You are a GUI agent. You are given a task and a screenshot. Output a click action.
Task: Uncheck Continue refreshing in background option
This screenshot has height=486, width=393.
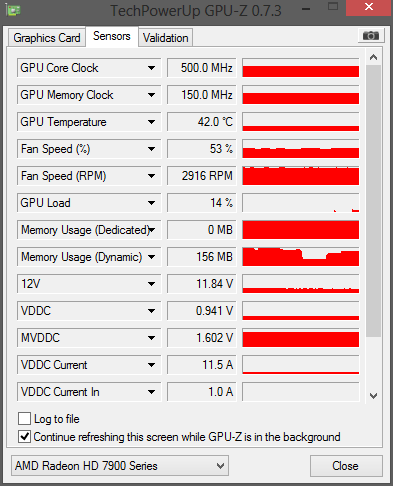(24, 436)
